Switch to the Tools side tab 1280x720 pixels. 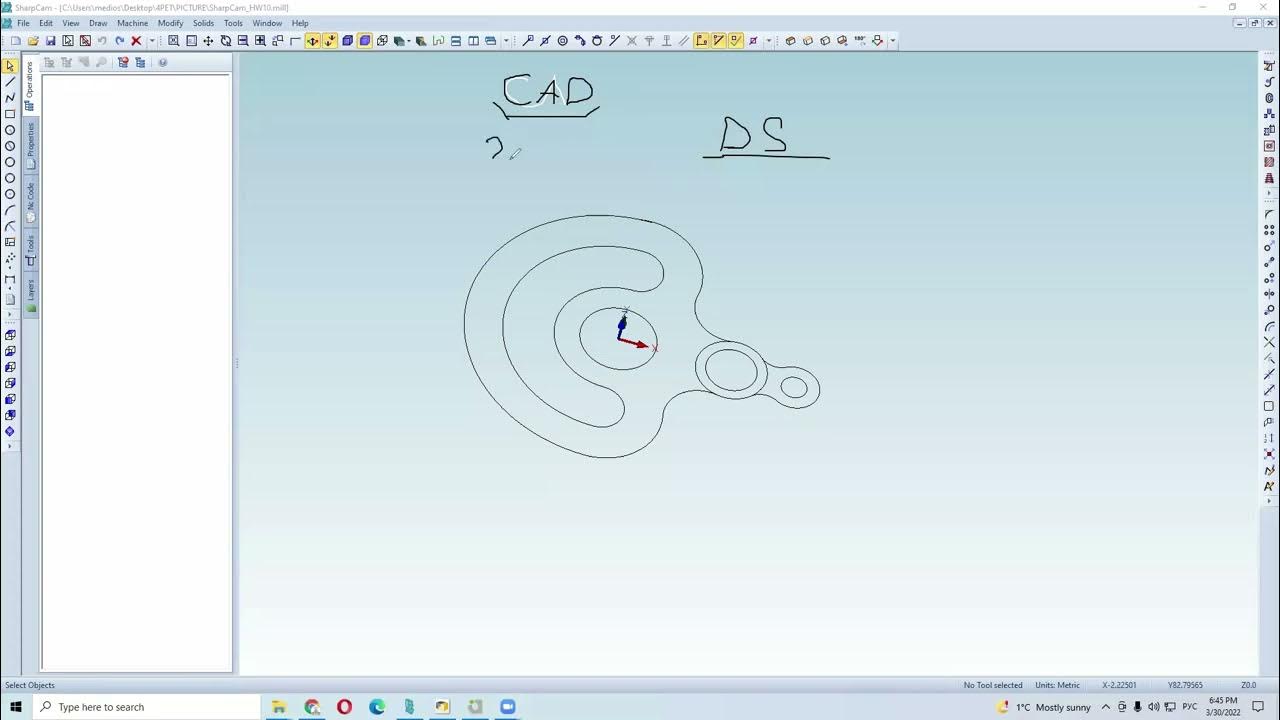coord(30,250)
